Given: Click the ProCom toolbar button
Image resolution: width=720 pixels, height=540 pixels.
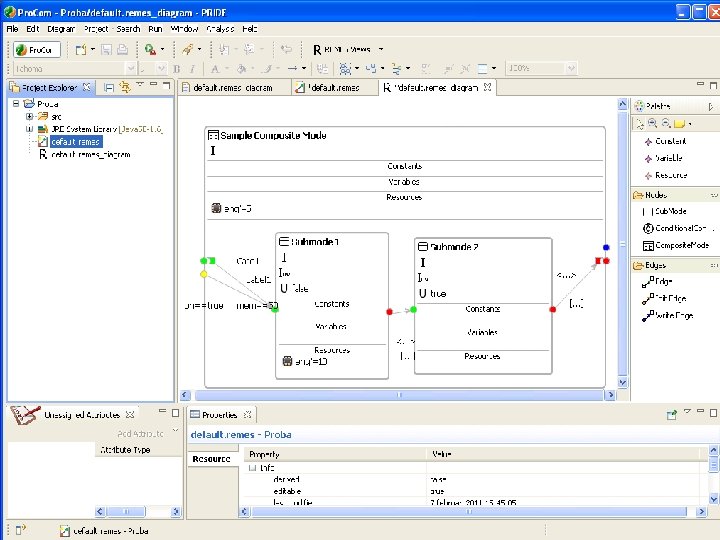Looking at the screenshot, I should pyautogui.click(x=35, y=49).
